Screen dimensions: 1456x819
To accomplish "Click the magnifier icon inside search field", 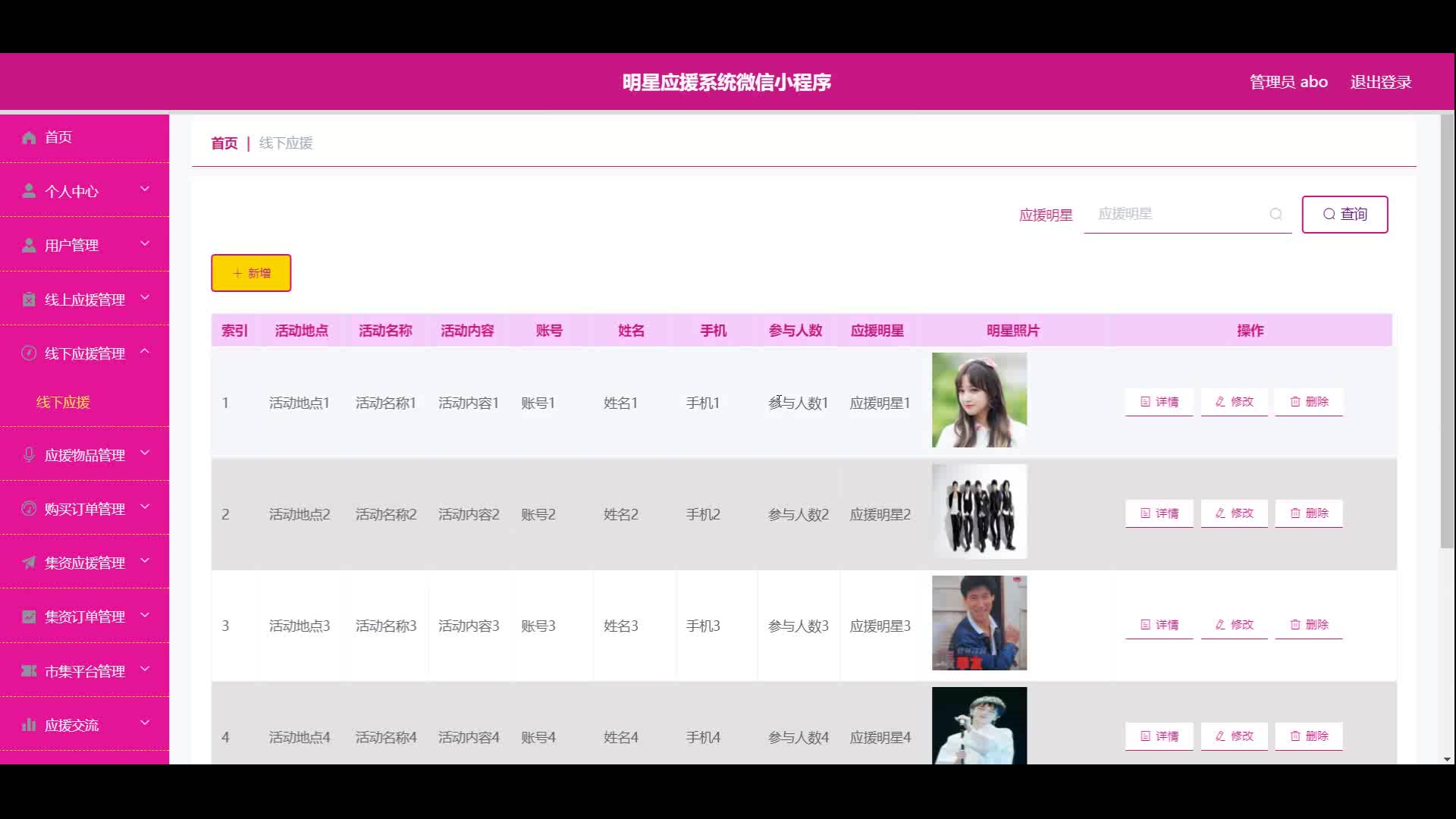I will (1276, 214).
